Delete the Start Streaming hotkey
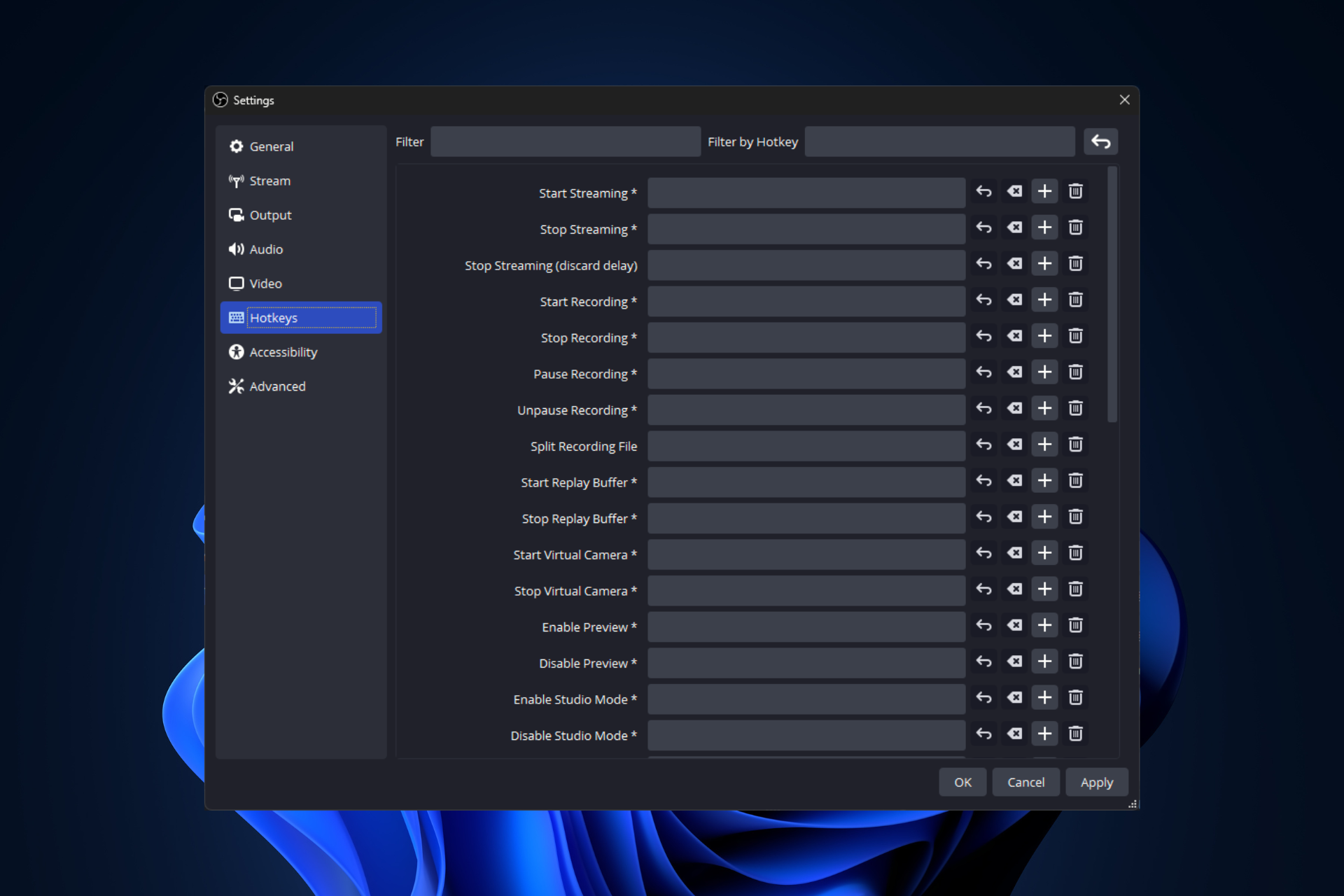 1075,191
